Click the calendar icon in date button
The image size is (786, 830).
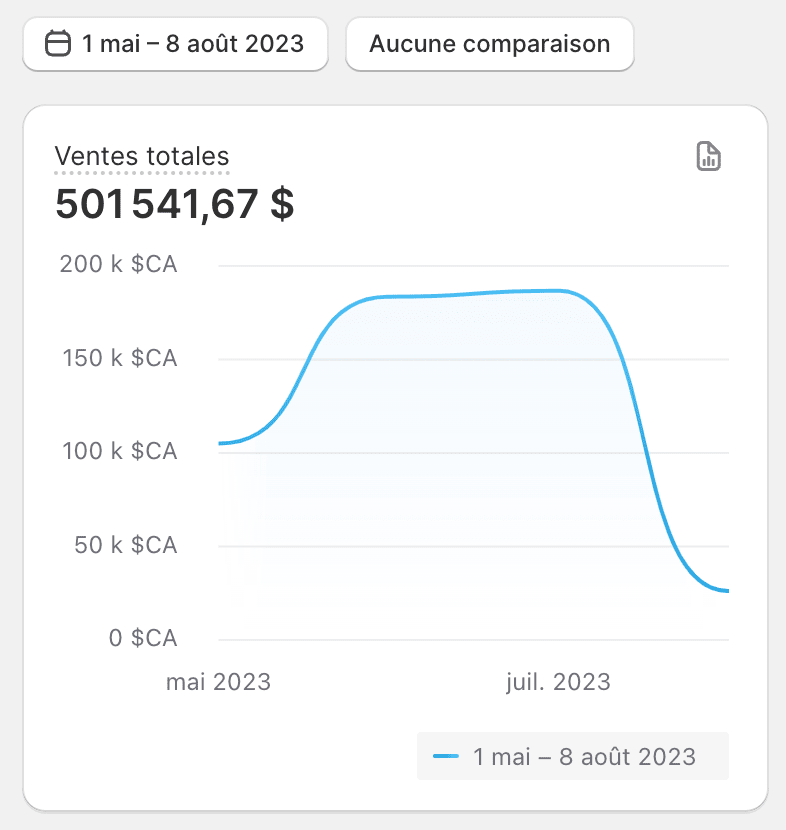59,44
